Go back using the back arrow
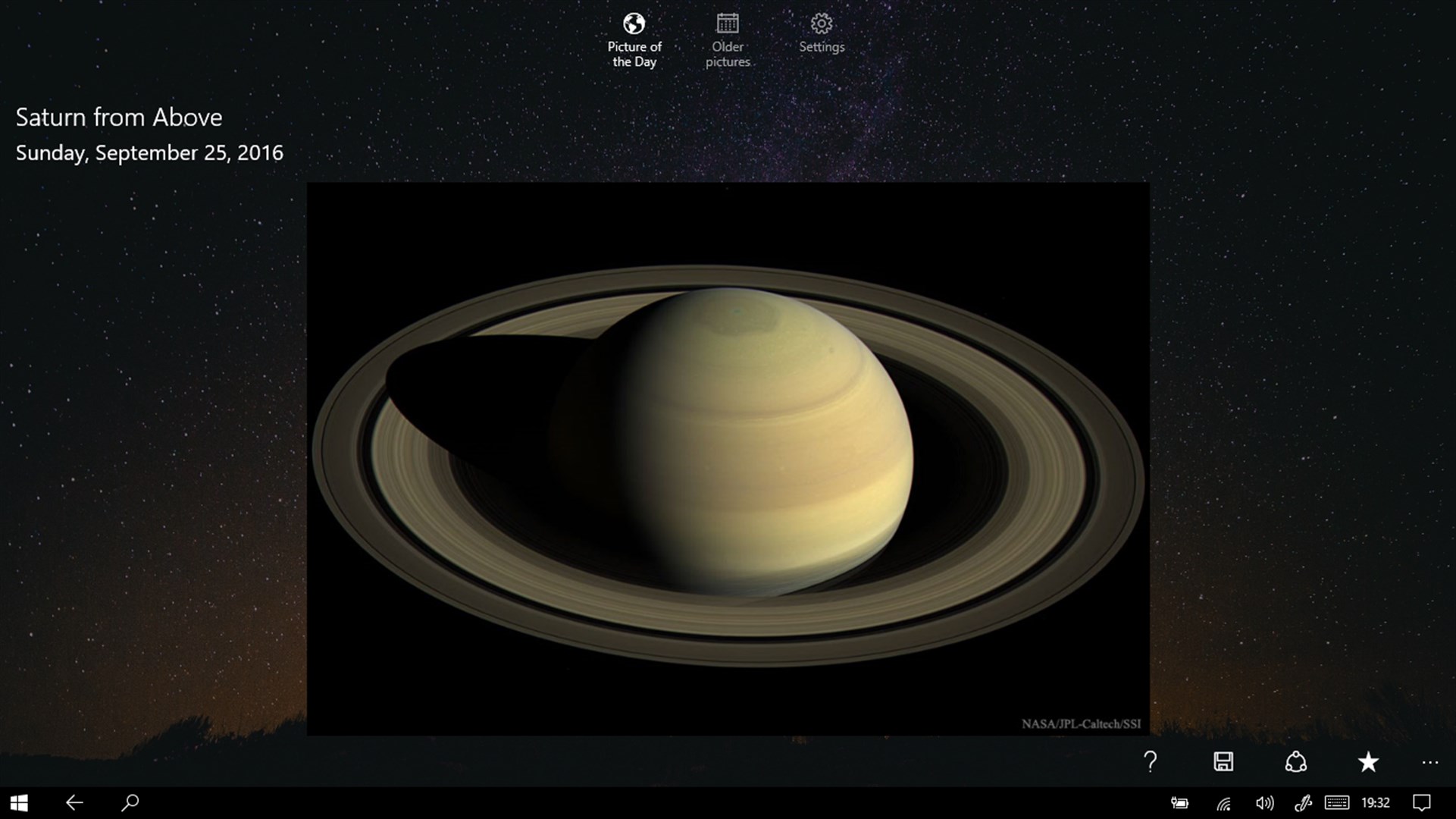 pos(73,802)
